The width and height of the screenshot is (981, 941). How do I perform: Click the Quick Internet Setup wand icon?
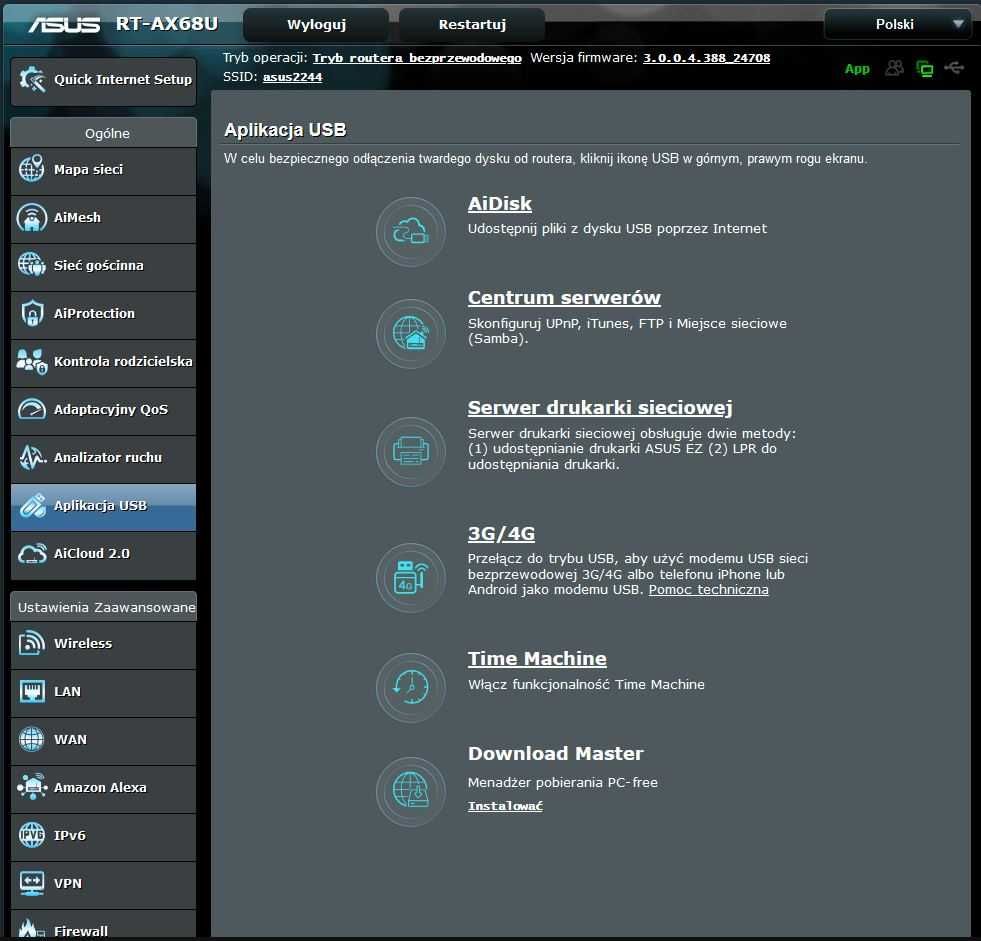click(32, 79)
